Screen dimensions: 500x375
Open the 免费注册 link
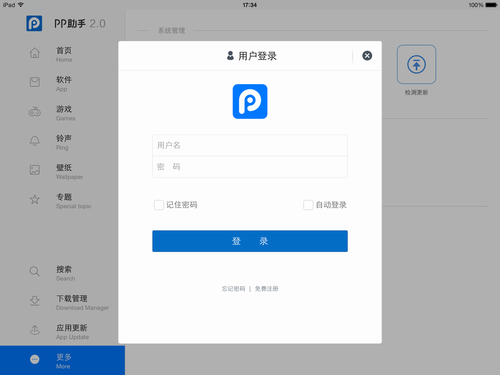click(266, 289)
